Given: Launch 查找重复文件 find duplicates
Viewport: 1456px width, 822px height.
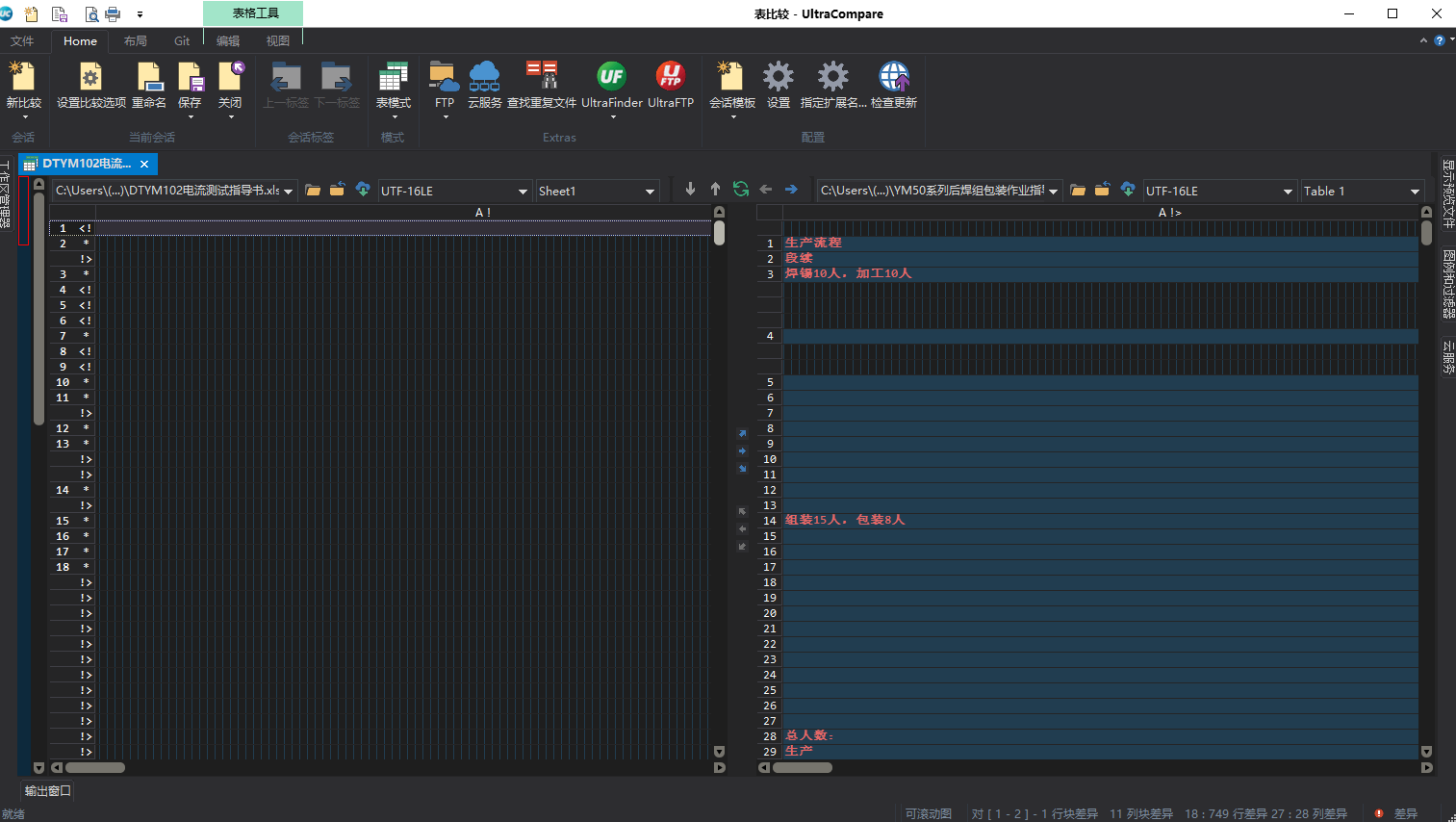Looking at the screenshot, I should coord(542,85).
